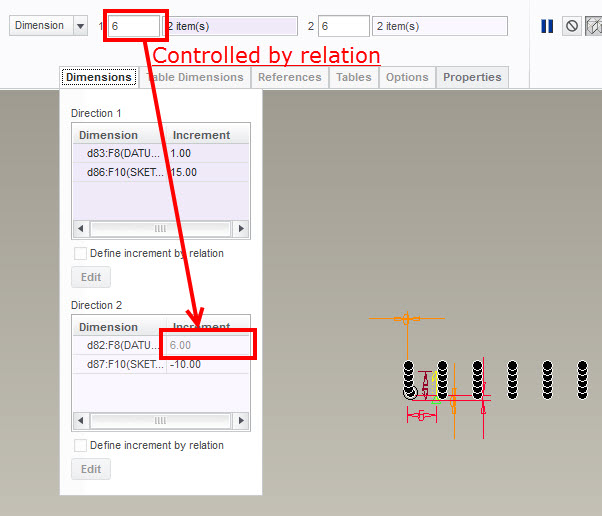Click the direction 2 member count field

tap(344, 26)
